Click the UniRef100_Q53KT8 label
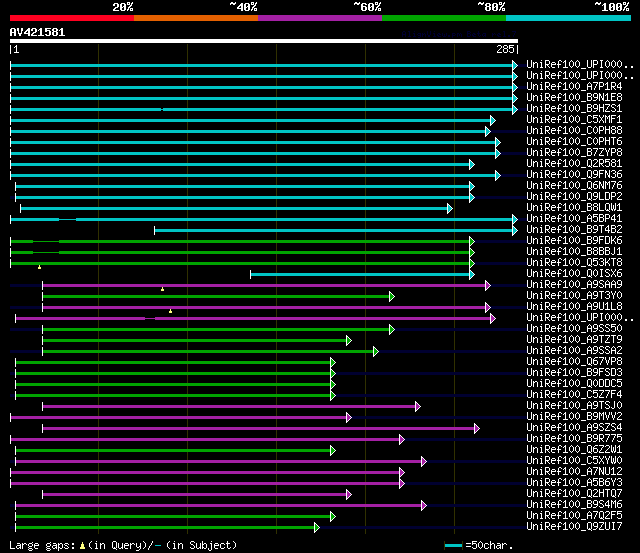Viewport: 640px width, 553px height. point(574,263)
